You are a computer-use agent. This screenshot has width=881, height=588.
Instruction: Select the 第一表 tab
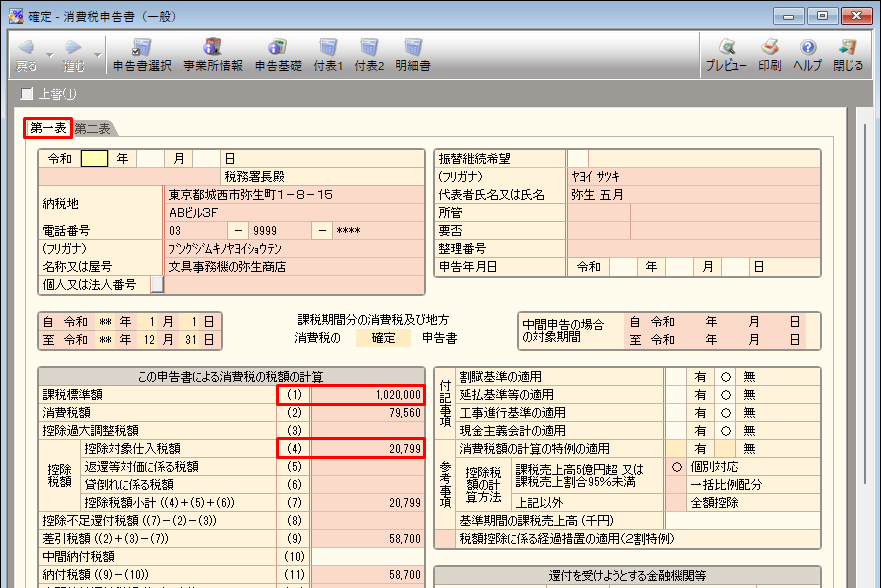click(47, 128)
